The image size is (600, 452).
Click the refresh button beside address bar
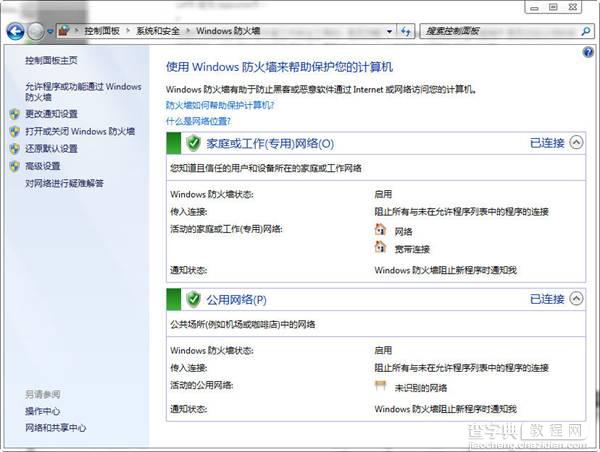click(406, 31)
